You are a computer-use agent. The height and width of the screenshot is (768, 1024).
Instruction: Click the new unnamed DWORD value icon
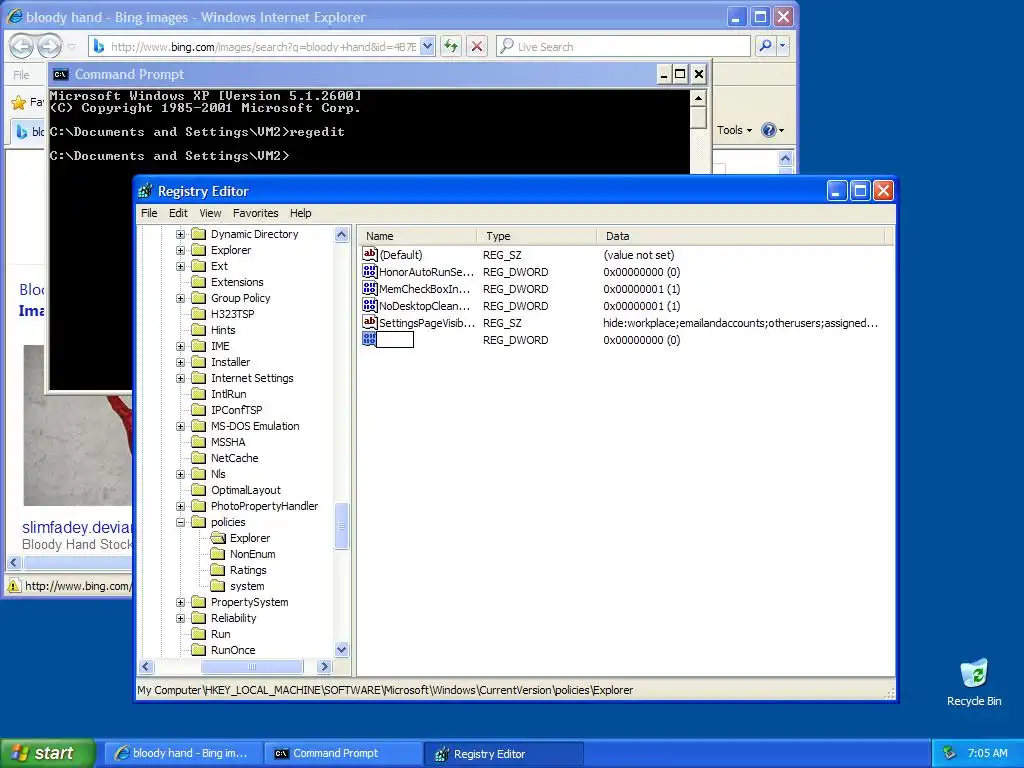coord(370,340)
